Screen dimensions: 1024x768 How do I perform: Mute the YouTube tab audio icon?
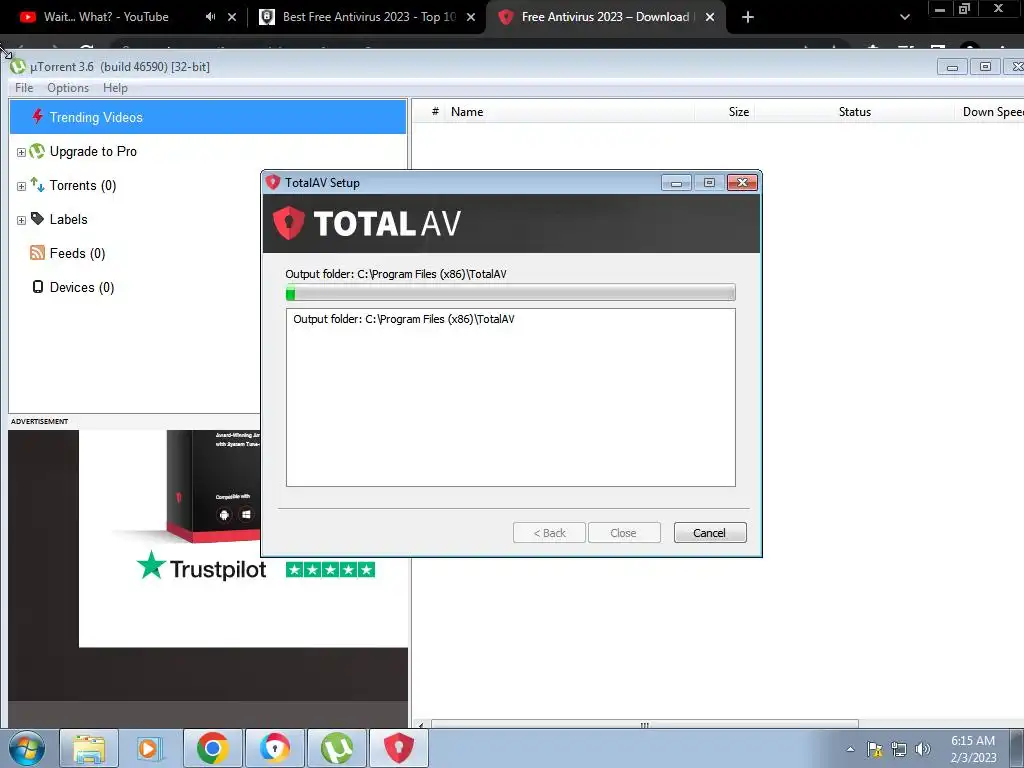[x=210, y=17]
